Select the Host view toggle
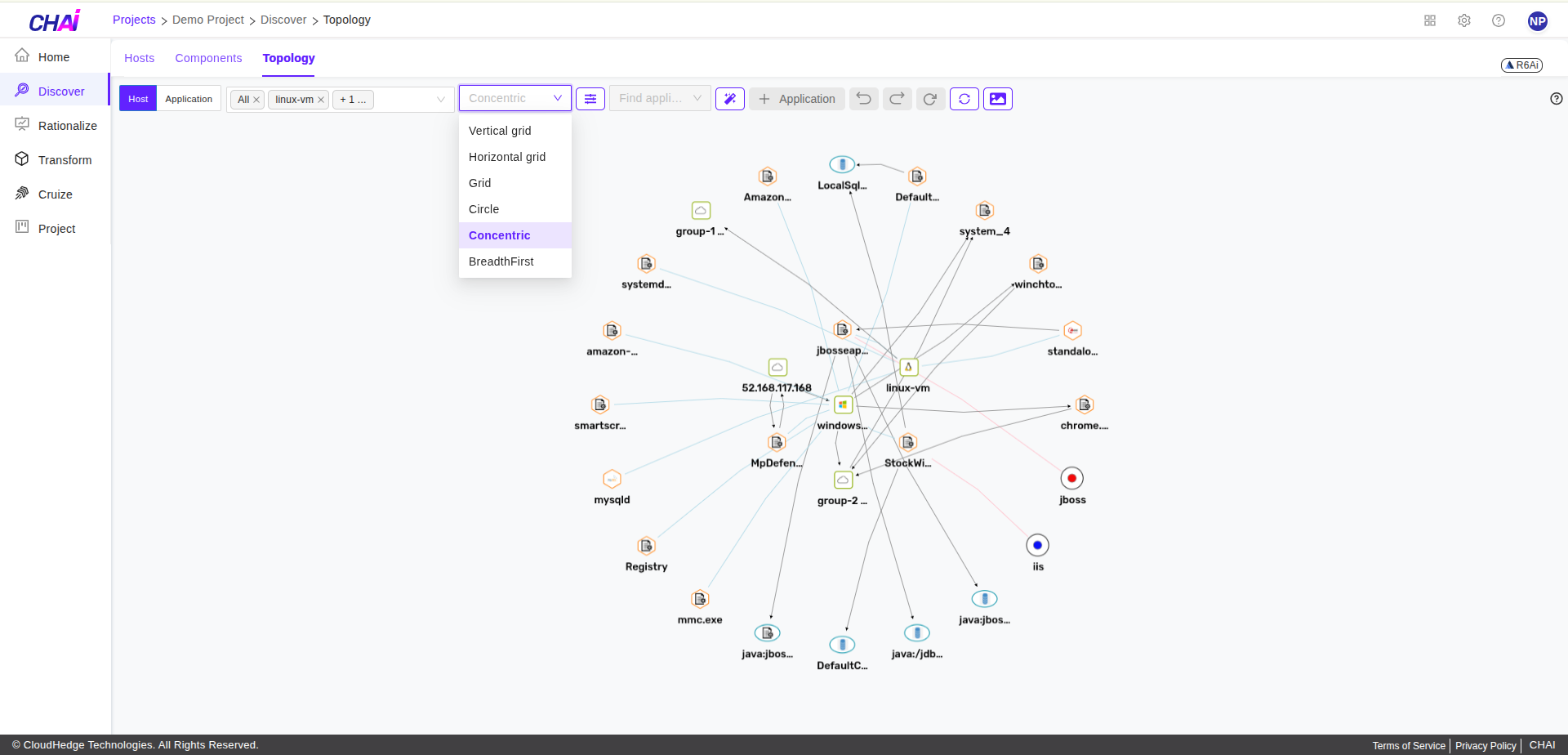 click(x=138, y=99)
